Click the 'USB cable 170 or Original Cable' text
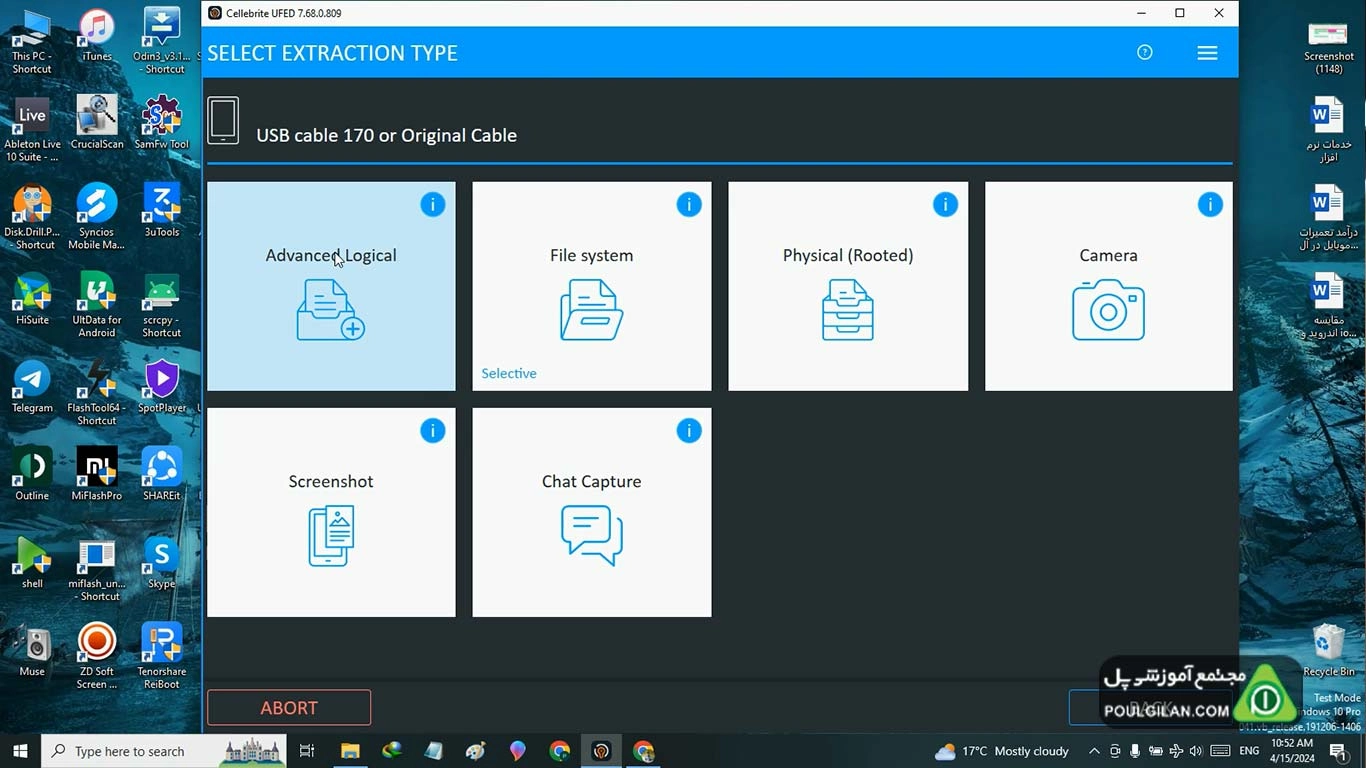Viewport: 1366px width, 768px height. 386,135
